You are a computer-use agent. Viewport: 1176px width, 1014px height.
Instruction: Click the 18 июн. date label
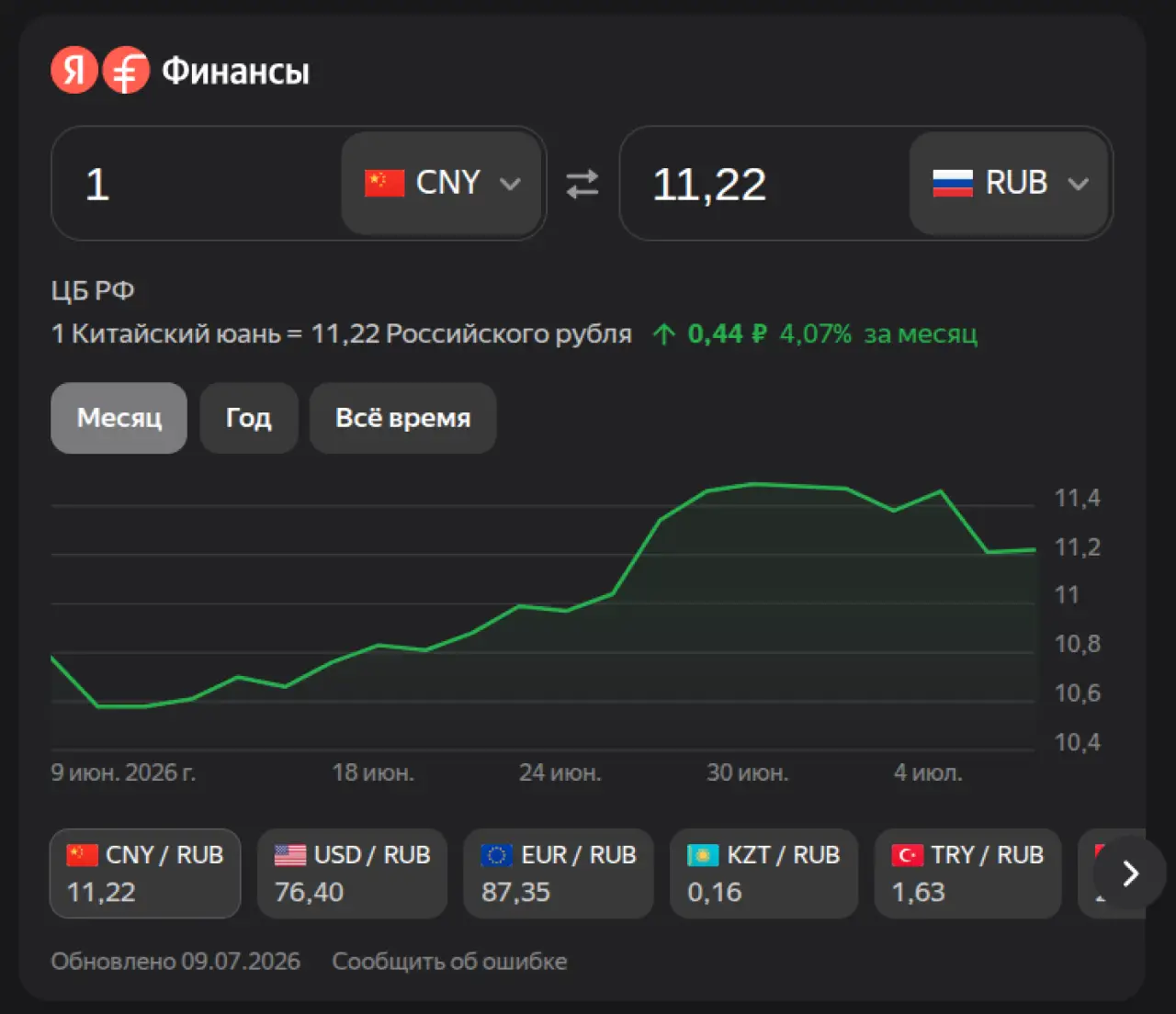tap(373, 772)
